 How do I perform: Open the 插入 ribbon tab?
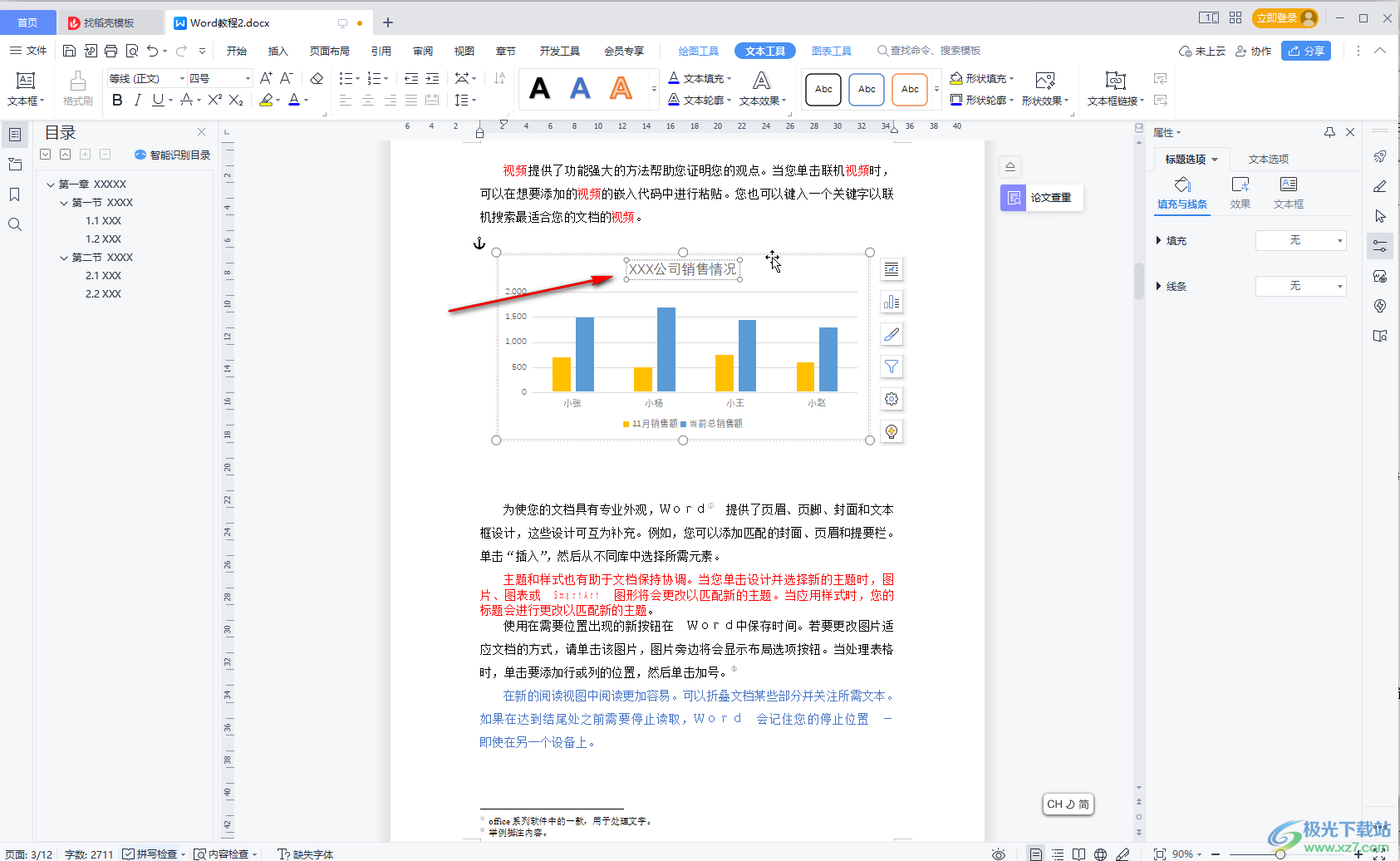coord(278,51)
